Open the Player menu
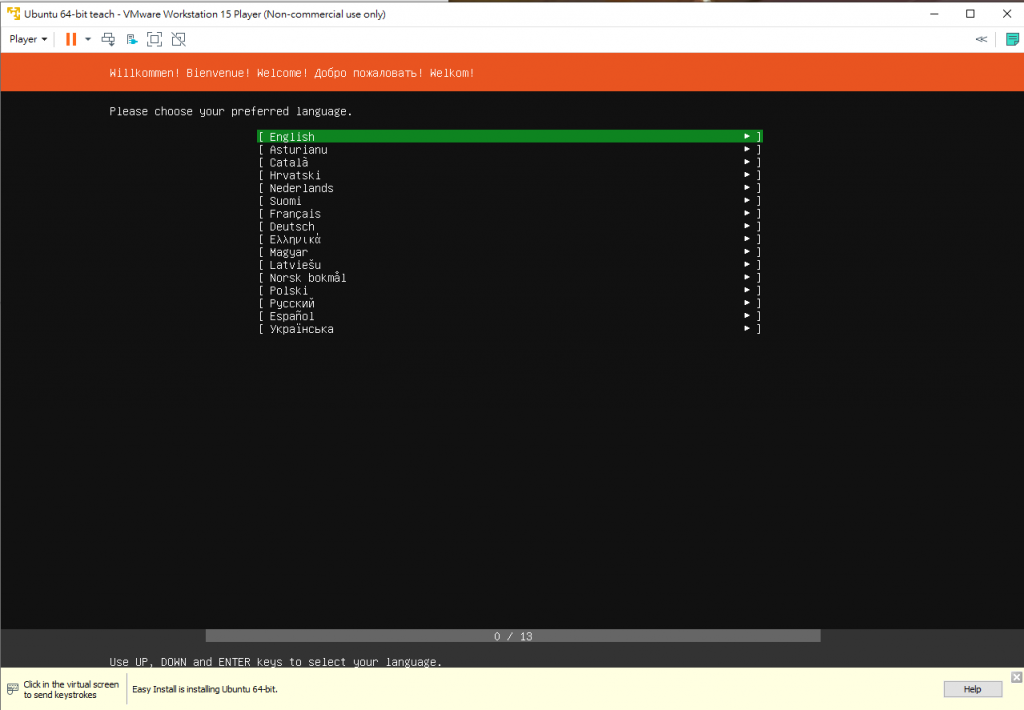The width and height of the screenshot is (1024, 710). tap(28, 39)
